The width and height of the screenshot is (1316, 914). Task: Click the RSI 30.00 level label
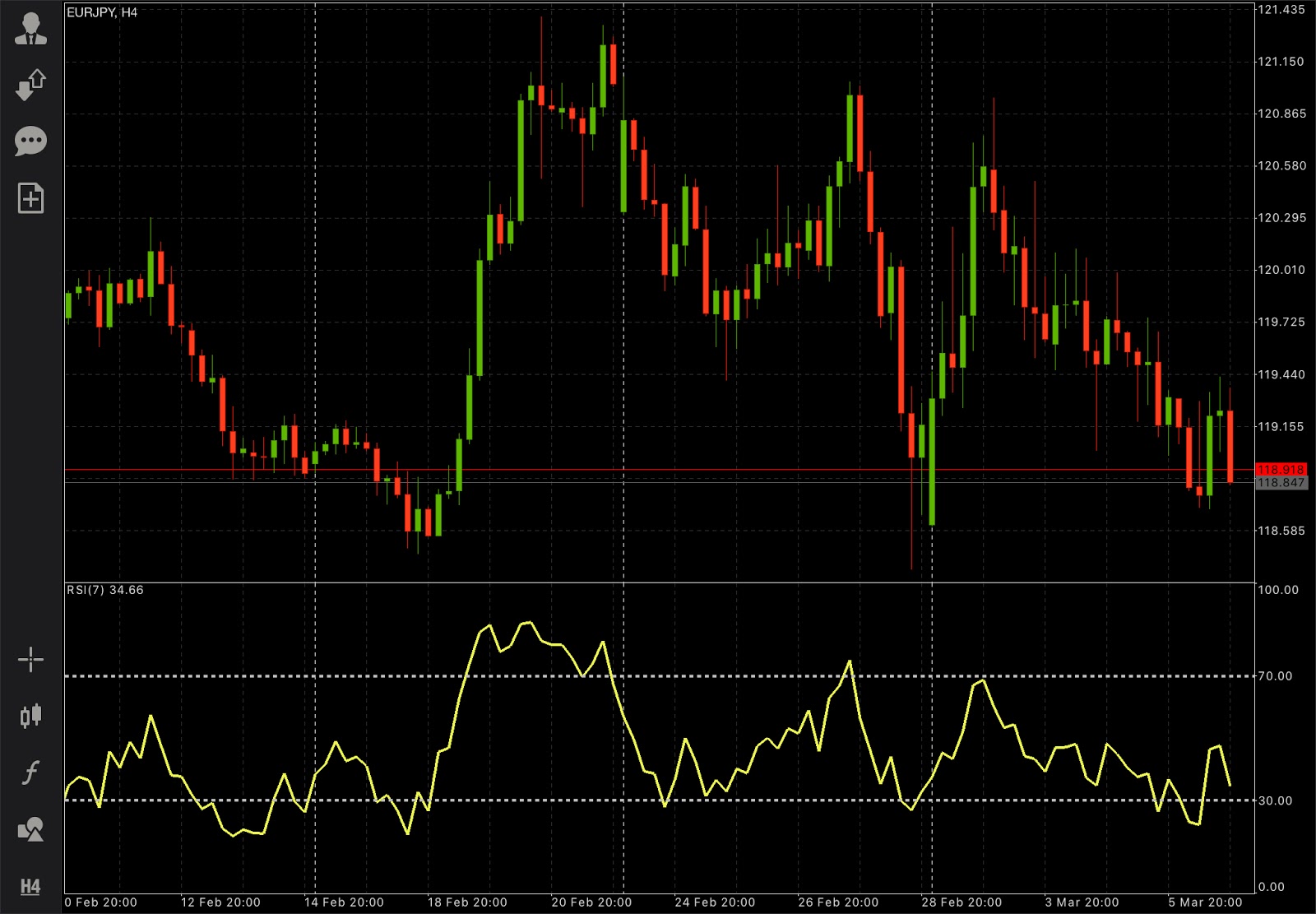[x=1275, y=800]
